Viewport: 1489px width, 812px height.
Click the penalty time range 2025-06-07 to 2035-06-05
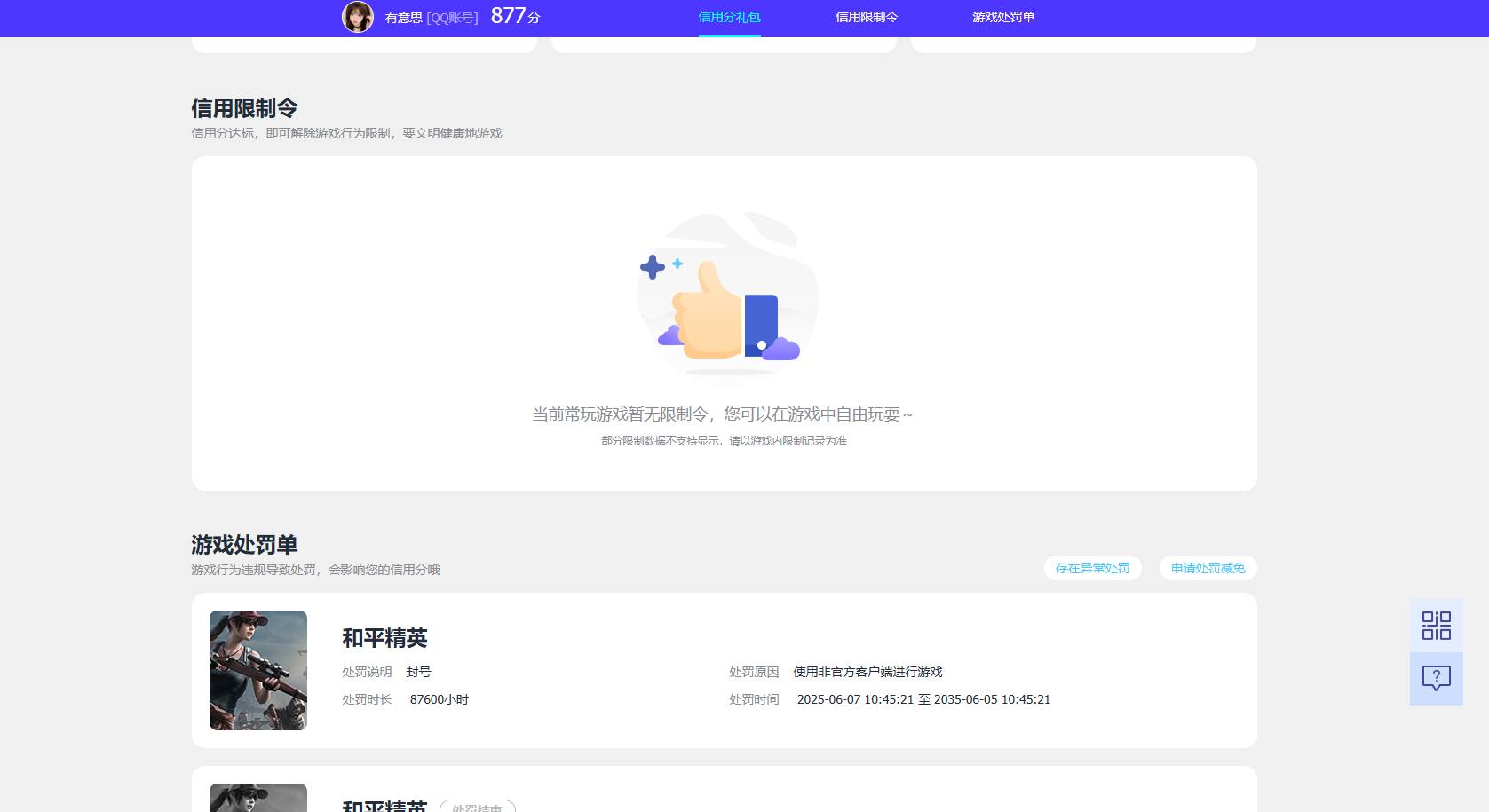pyautogui.click(x=923, y=699)
